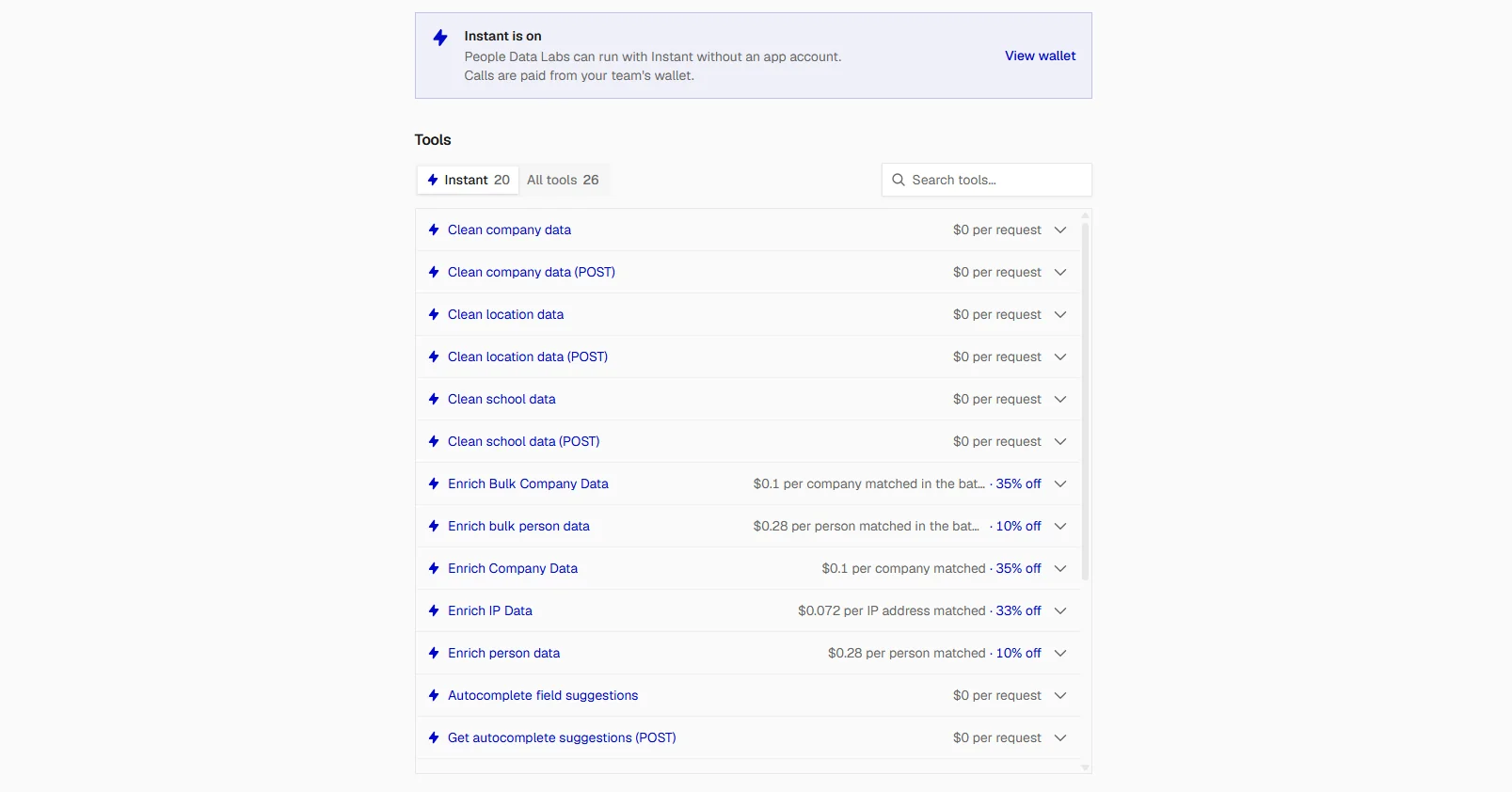Click the 10% off label on Enrich person data

(x=1018, y=653)
